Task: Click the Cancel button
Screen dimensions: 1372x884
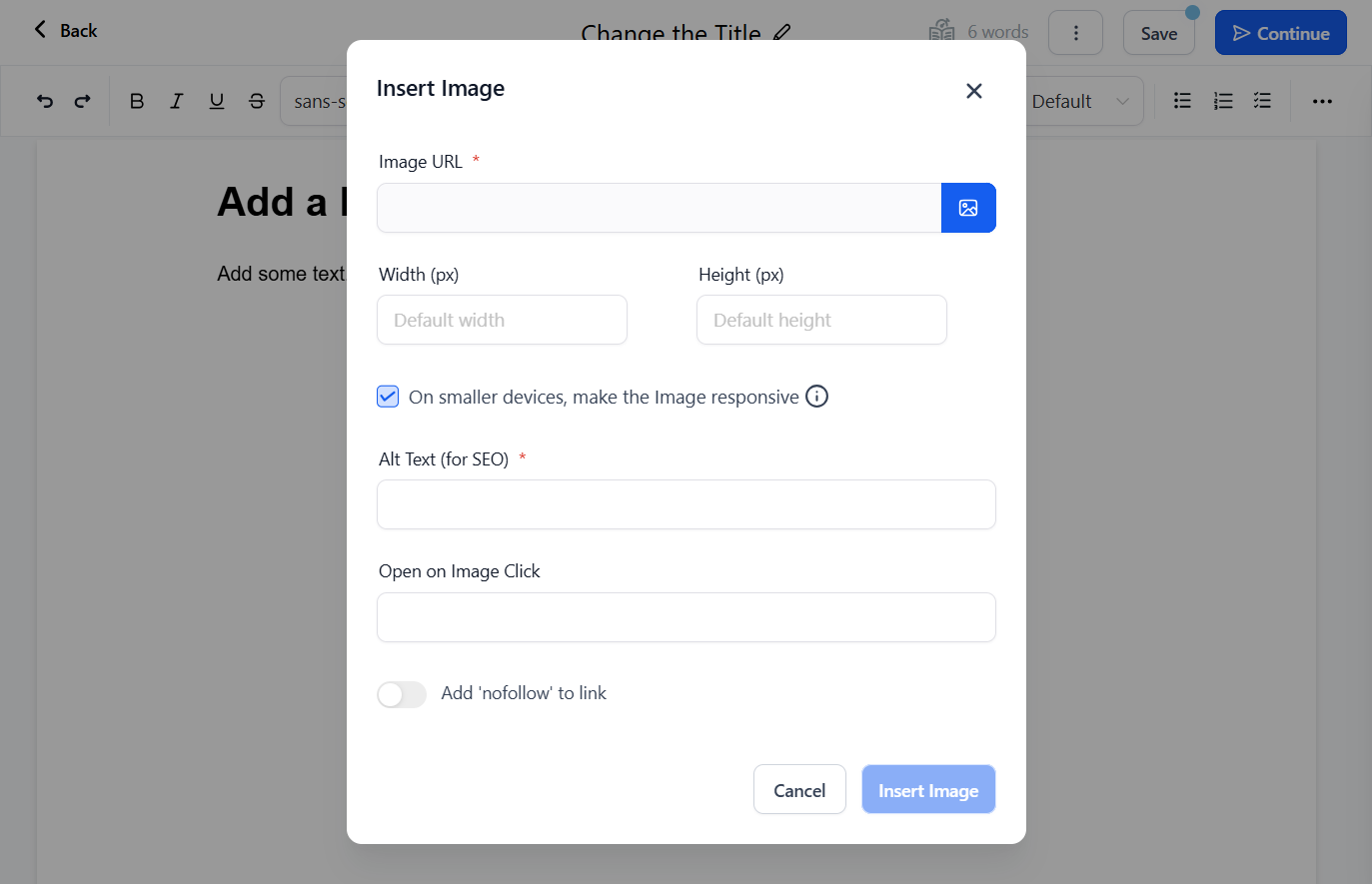Action: click(799, 790)
